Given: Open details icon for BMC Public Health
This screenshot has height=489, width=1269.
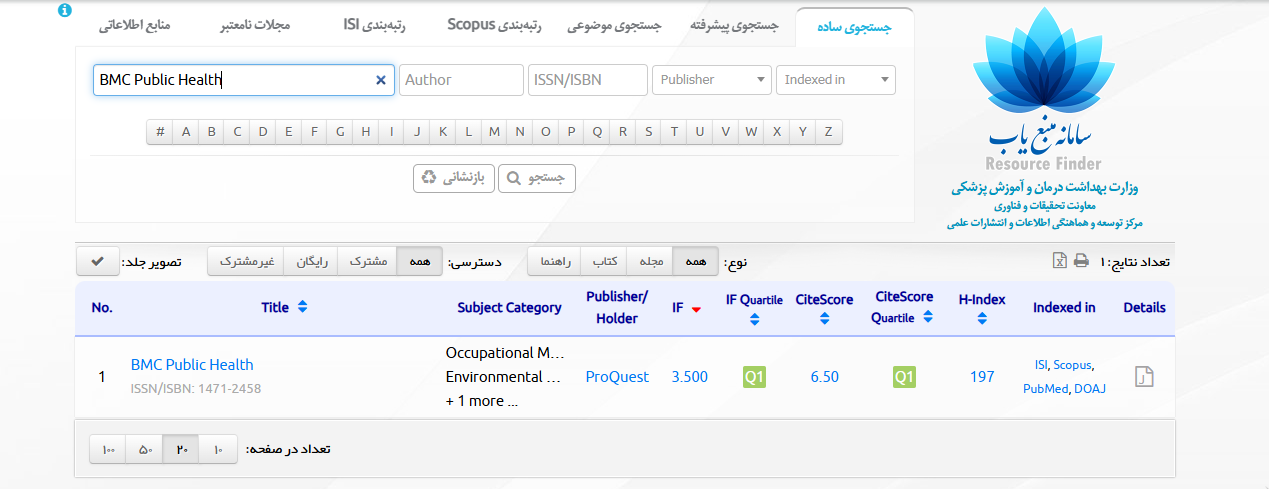Looking at the screenshot, I should (1144, 377).
